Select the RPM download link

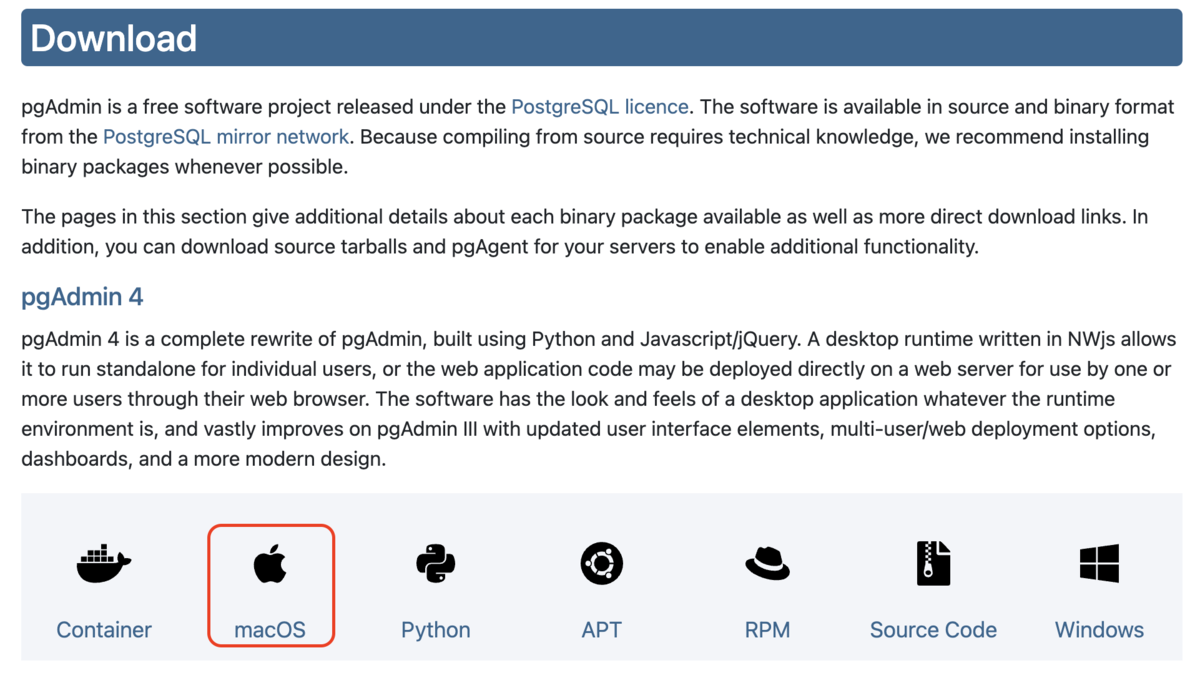pos(767,630)
